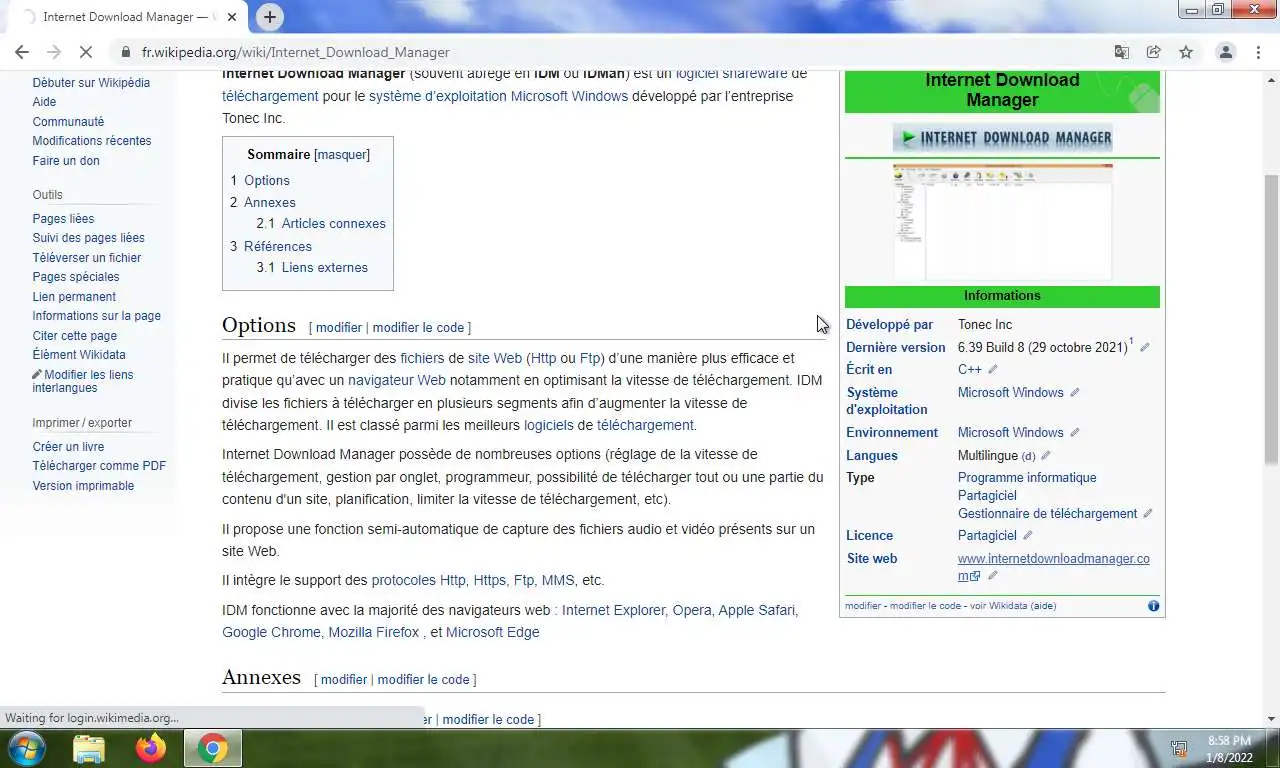1280x768 pixels.
Task: Click modifier le code next to Options heading
Action: point(419,328)
